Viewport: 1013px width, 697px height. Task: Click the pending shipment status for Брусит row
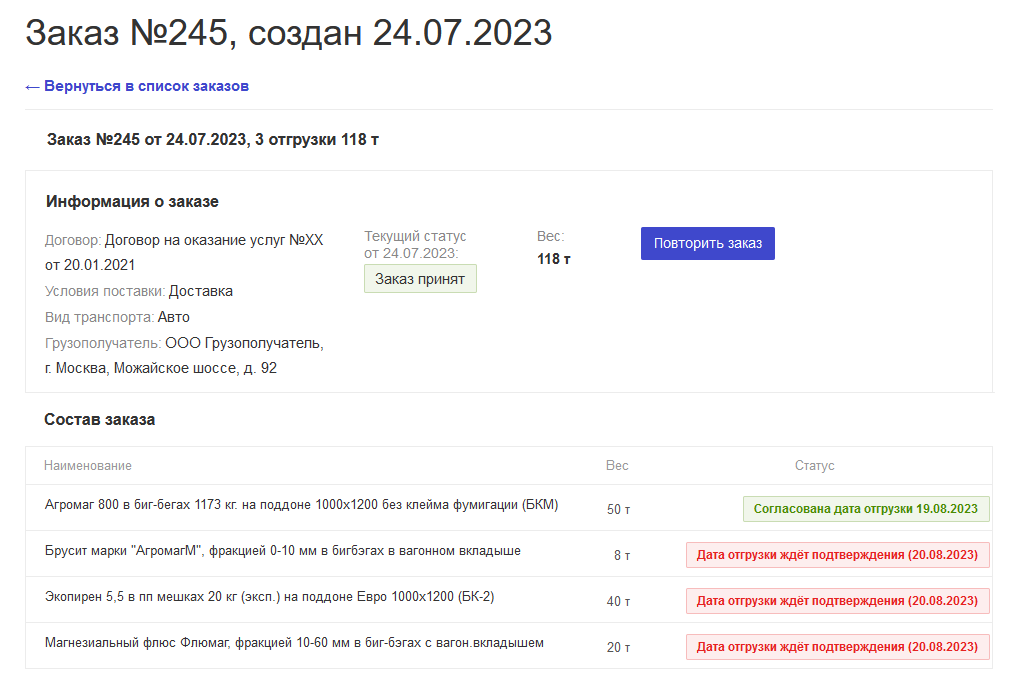[837, 555]
